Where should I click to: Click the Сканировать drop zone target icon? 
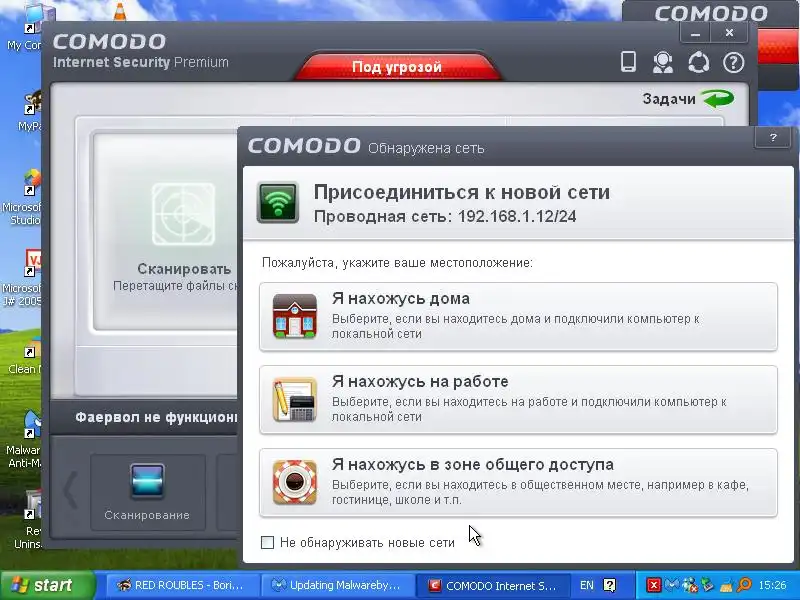tap(183, 214)
